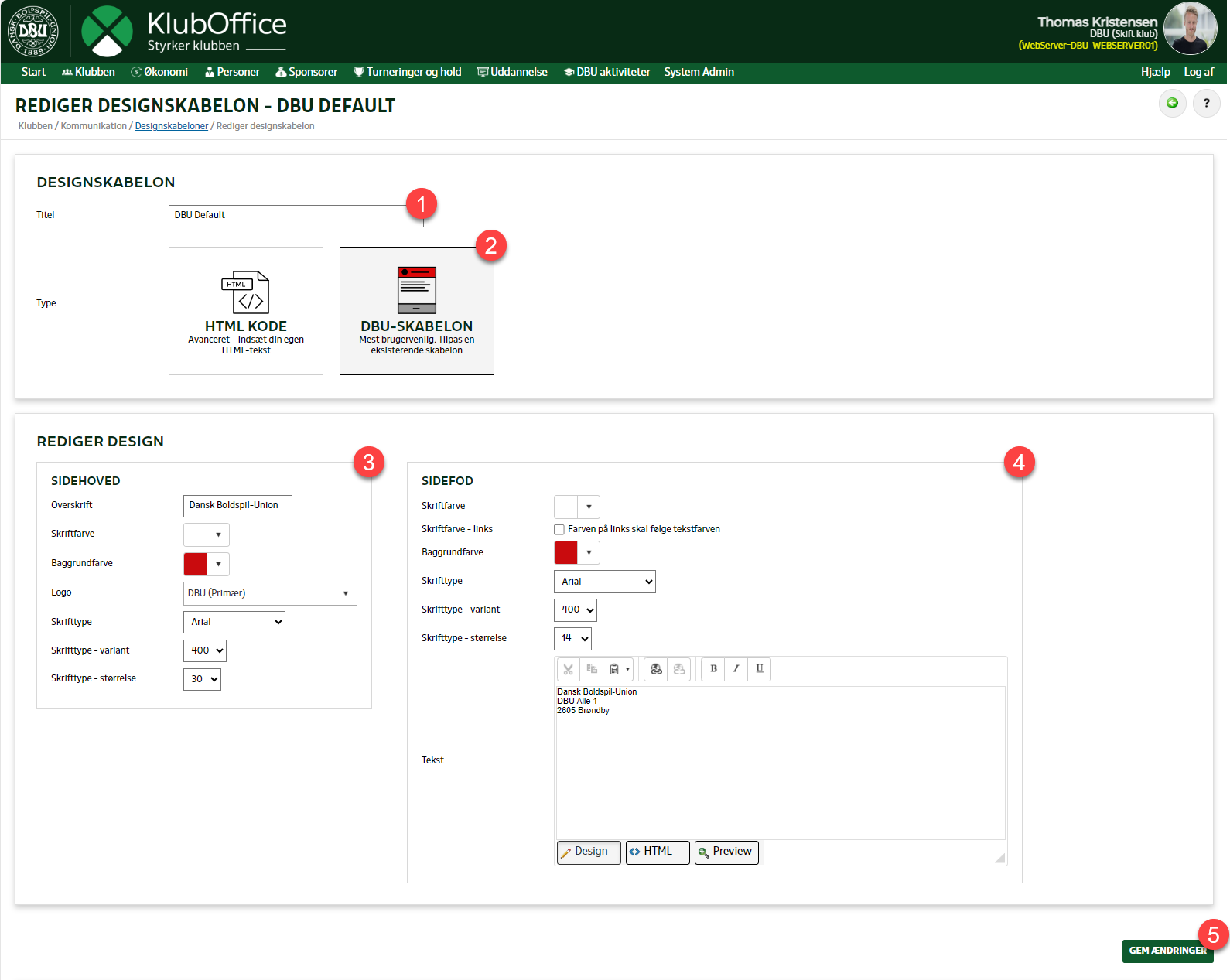Click into the footer Tekst editing area
This screenshot has width=1230, height=980.
[x=781, y=763]
